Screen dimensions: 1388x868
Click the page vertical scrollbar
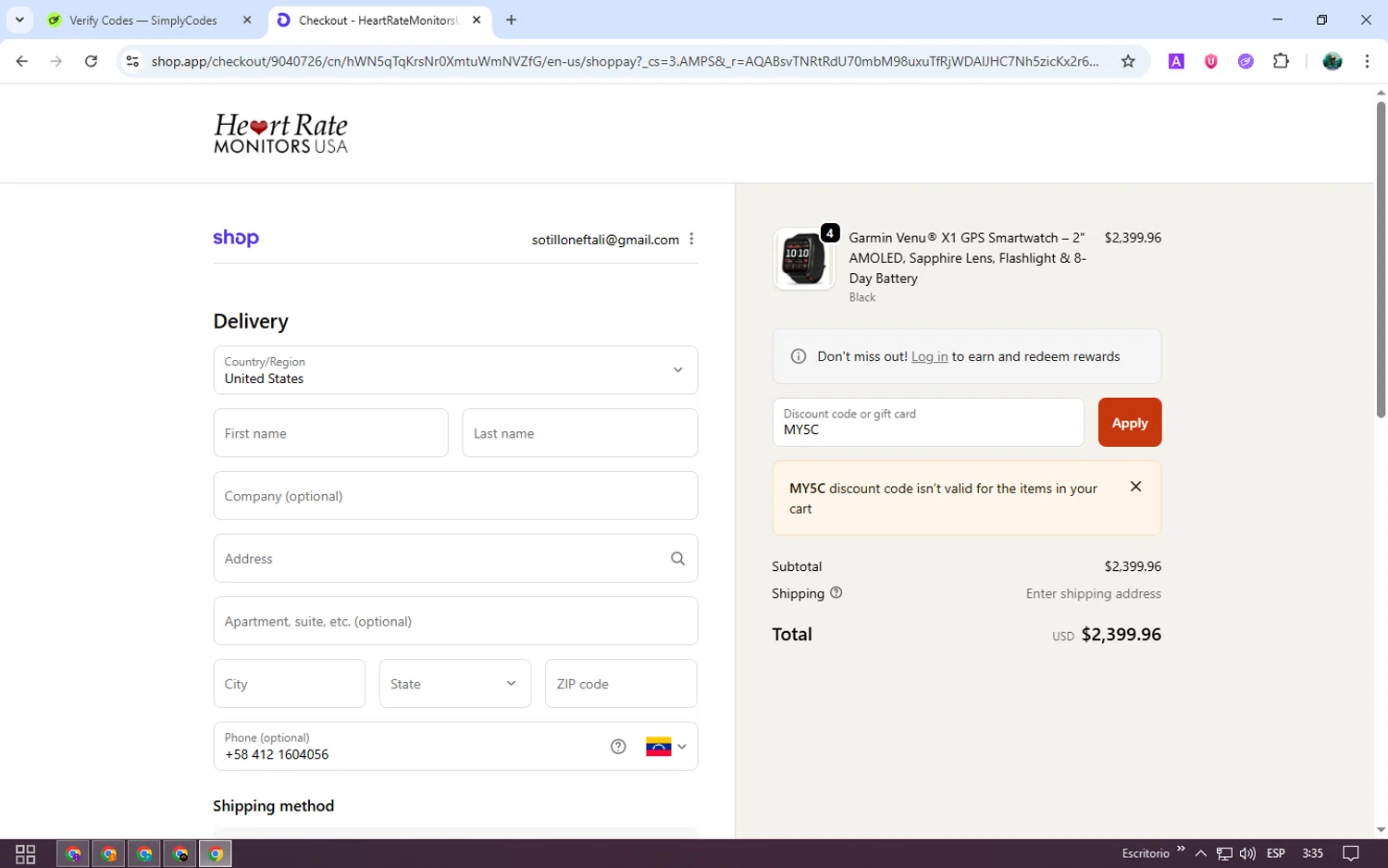[x=1381, y=259]
